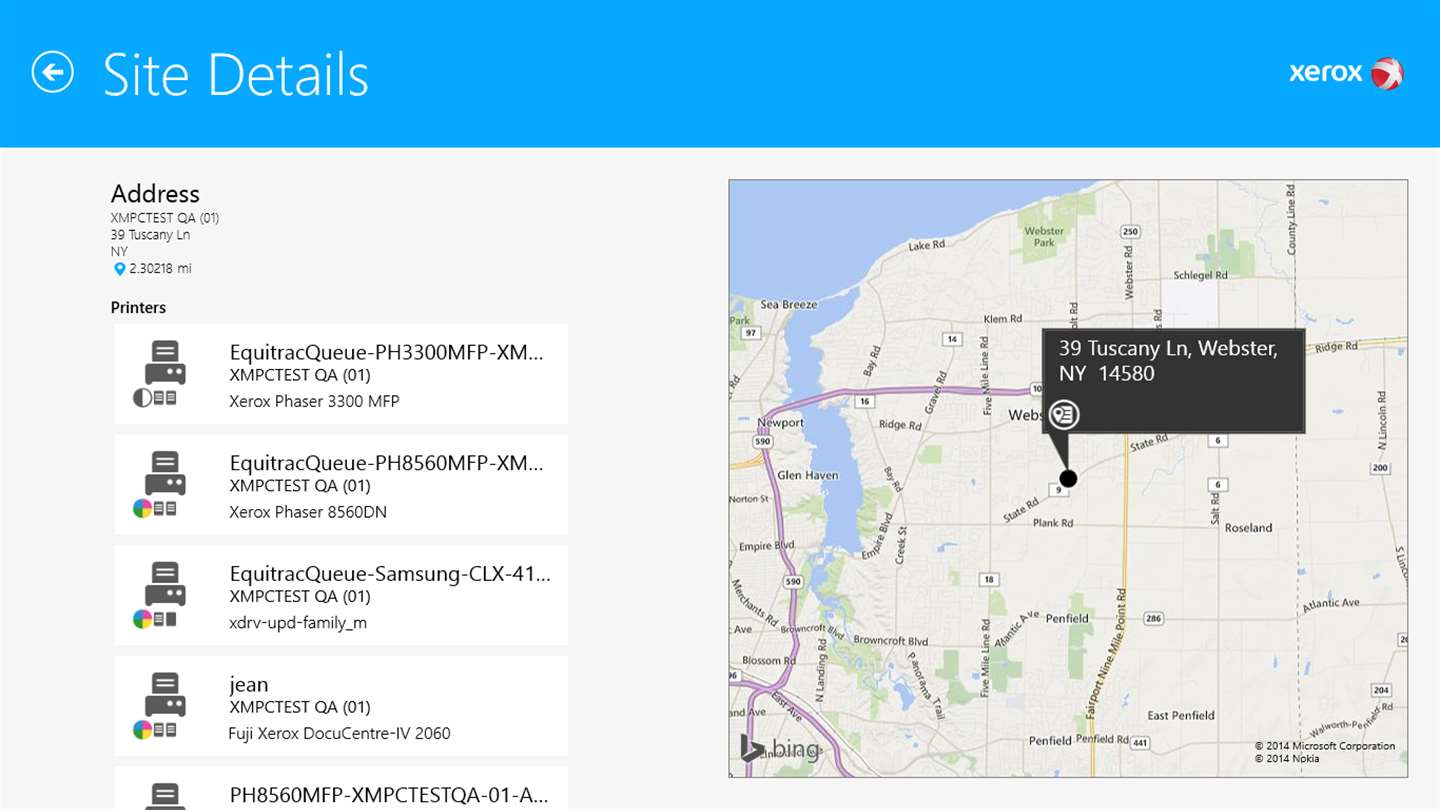The height and width of the screenshot is (810, 1440).
Task: Click the © 2014 Microsoft Corporation notice
Action: 1325,746
